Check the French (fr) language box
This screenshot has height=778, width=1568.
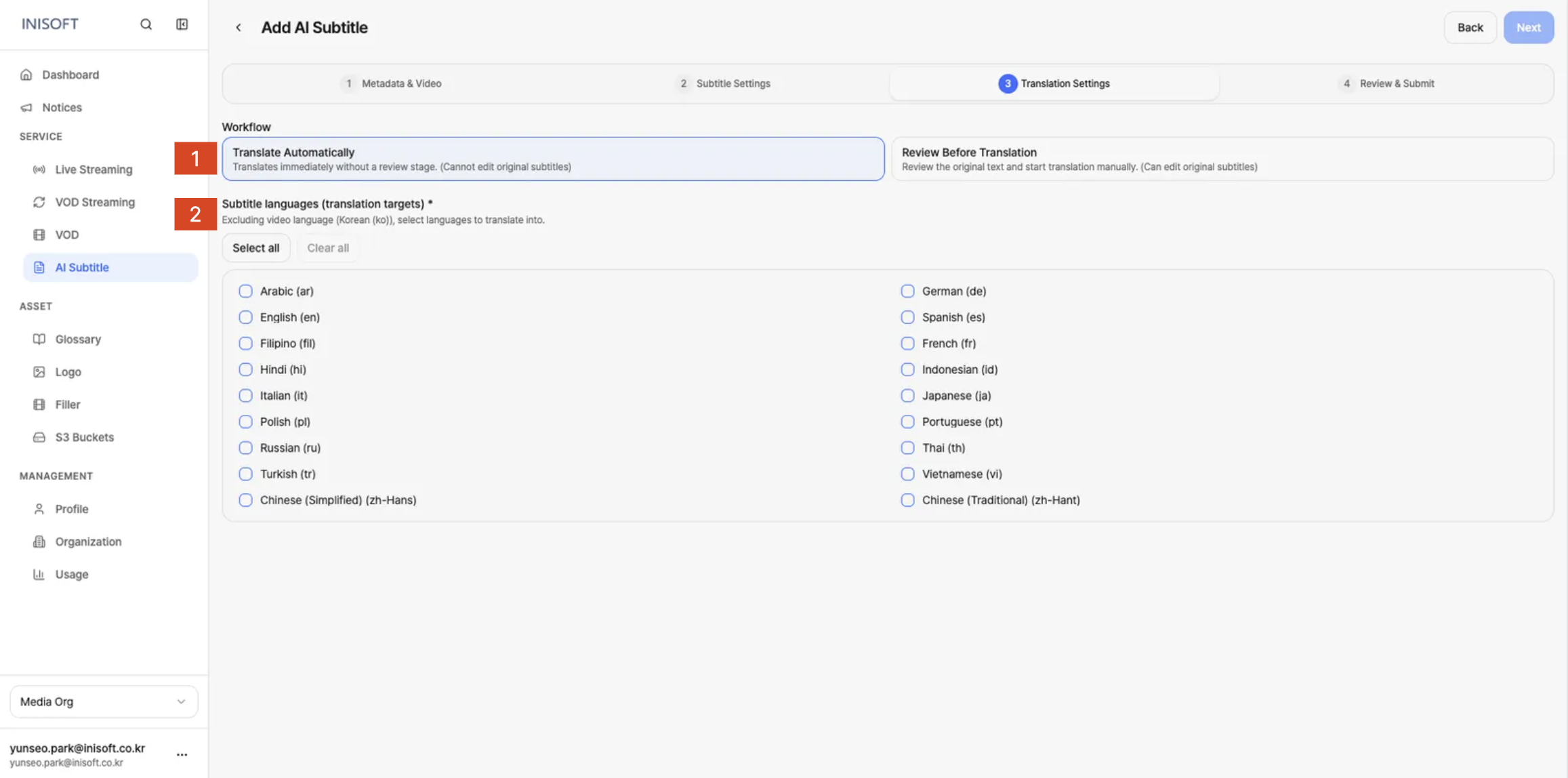pyautogui.click(x=907, y=343)
